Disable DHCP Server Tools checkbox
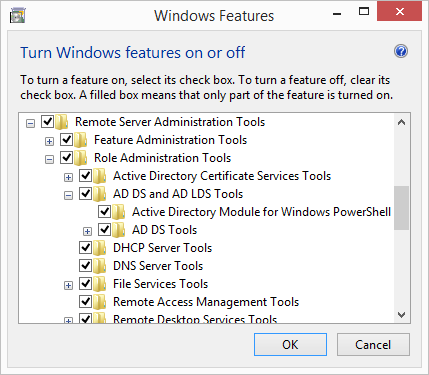 [85, 247]
